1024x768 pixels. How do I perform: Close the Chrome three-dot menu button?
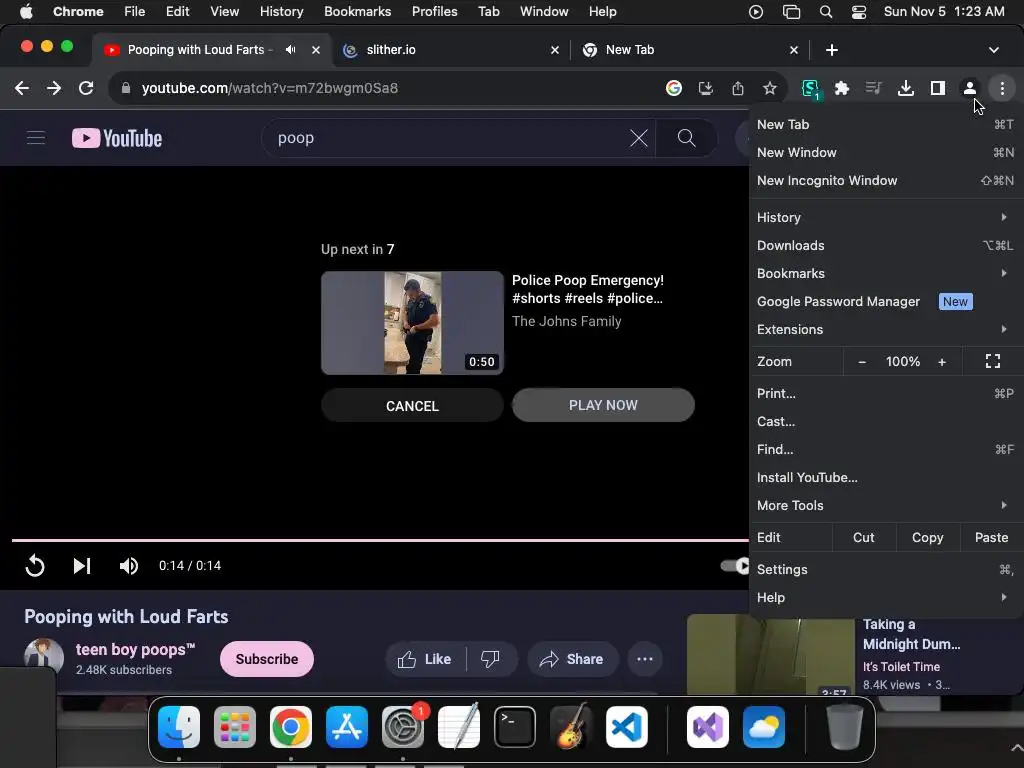pos(1002,88)
